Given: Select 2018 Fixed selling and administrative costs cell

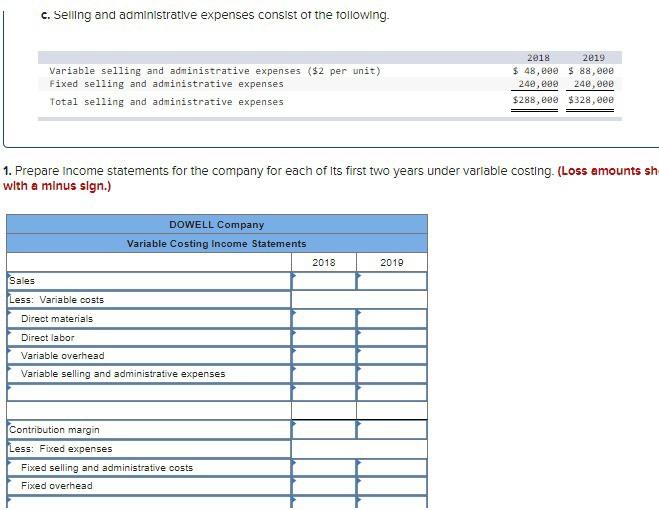Looking at the screenshot, I should tap(324, 468).
